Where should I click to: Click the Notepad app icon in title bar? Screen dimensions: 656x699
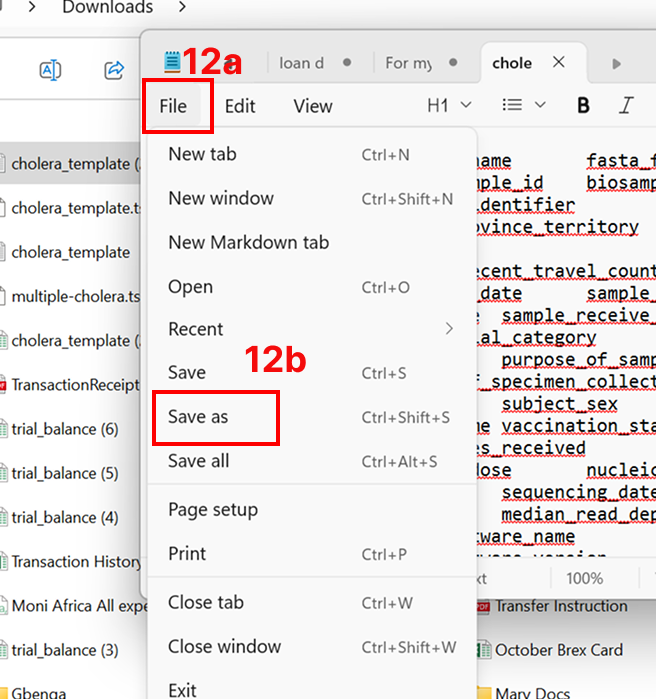tap(172, 62)
